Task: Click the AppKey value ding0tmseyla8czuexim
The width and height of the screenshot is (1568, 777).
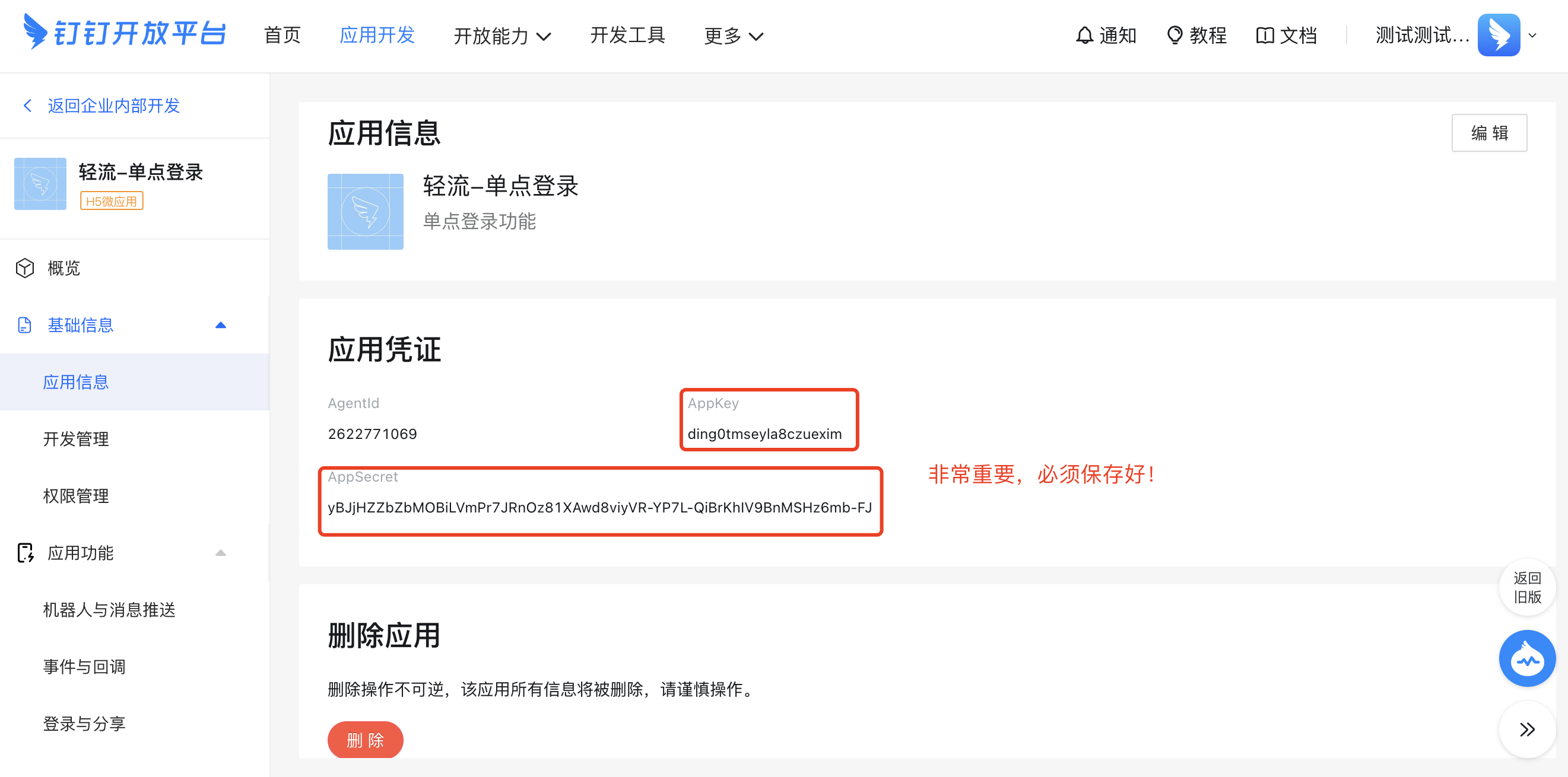Action: tap(764, 434)
